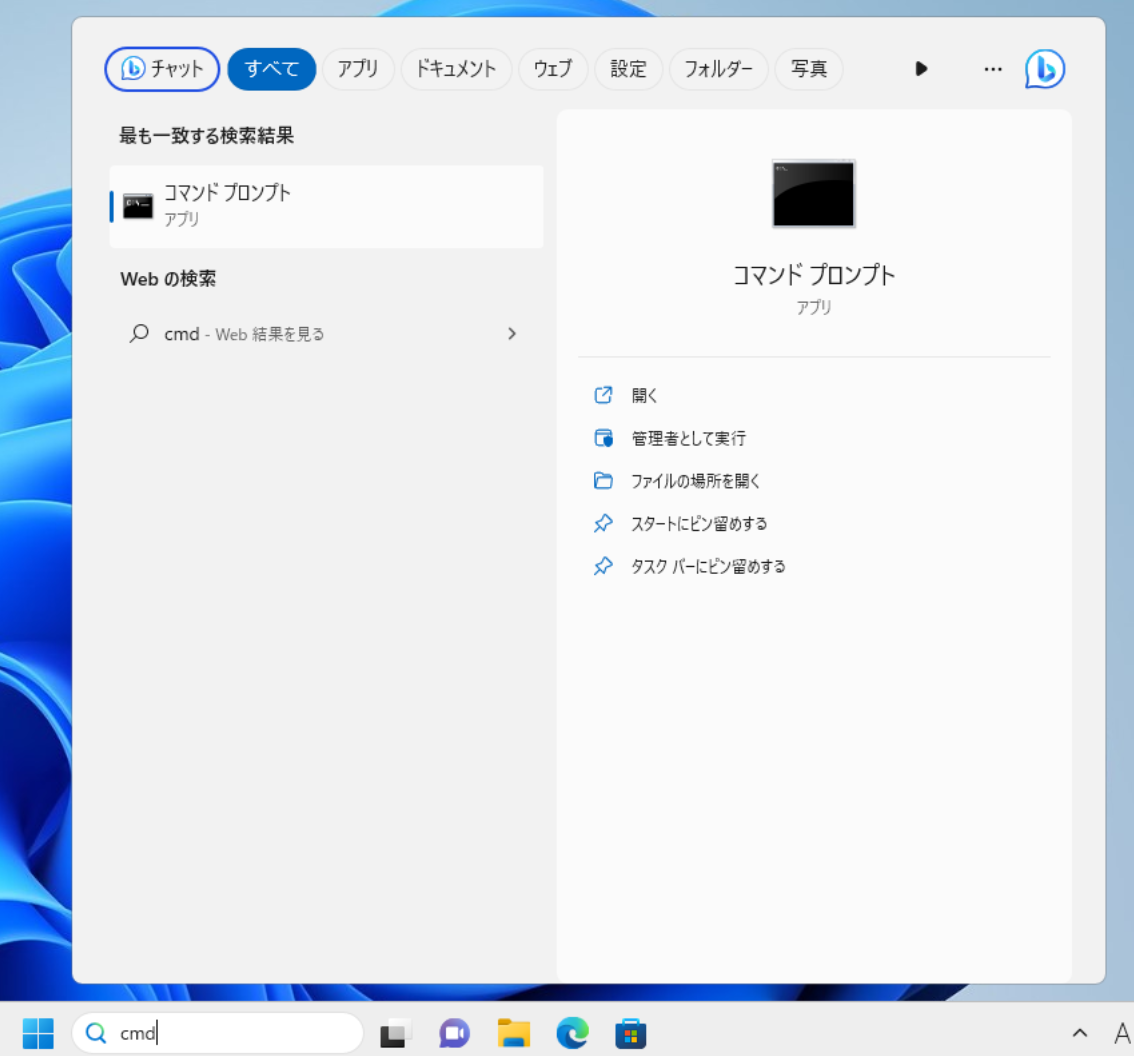The width and height of the screenshot is (1134, 1056).
Task: Switch to the フォルダー filter tab
Action: [718, 69]
